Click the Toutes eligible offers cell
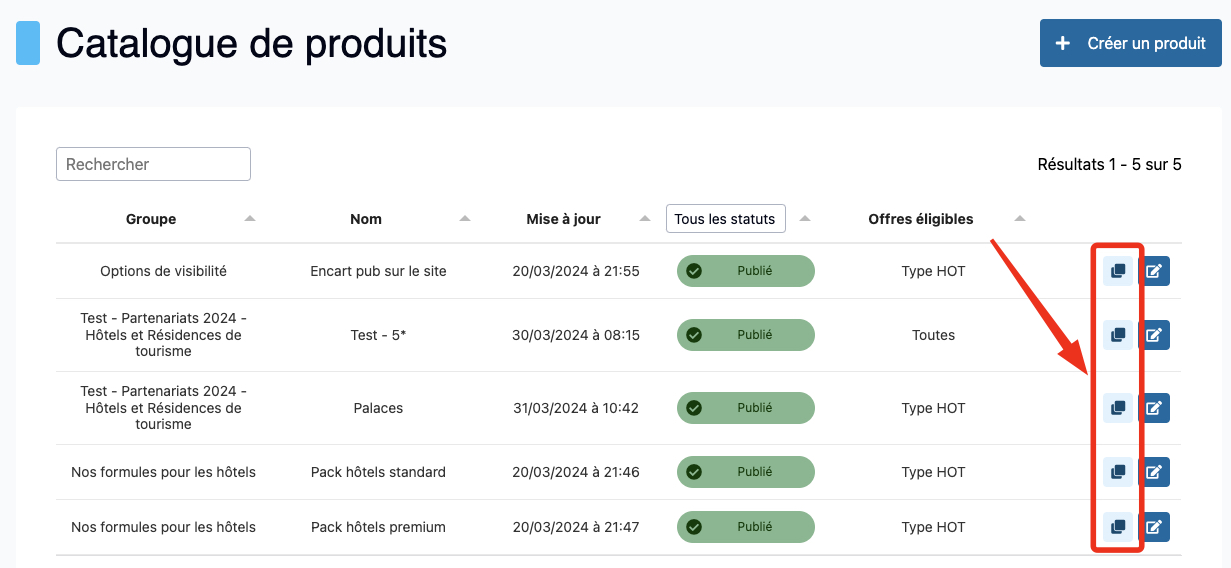The width and height of the screenshot is (1231, 568). tap(934, 335)
